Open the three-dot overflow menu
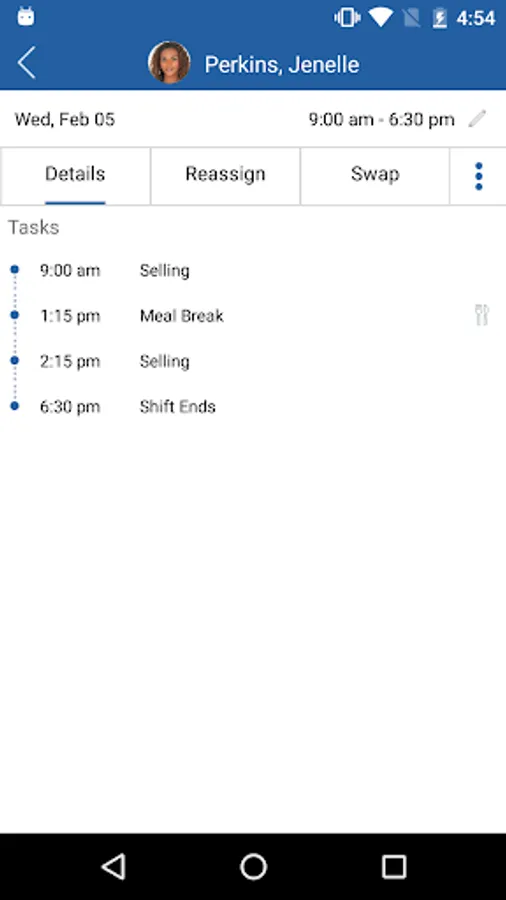The width and height of the screenshot is (506, 900). click(478, 176)
